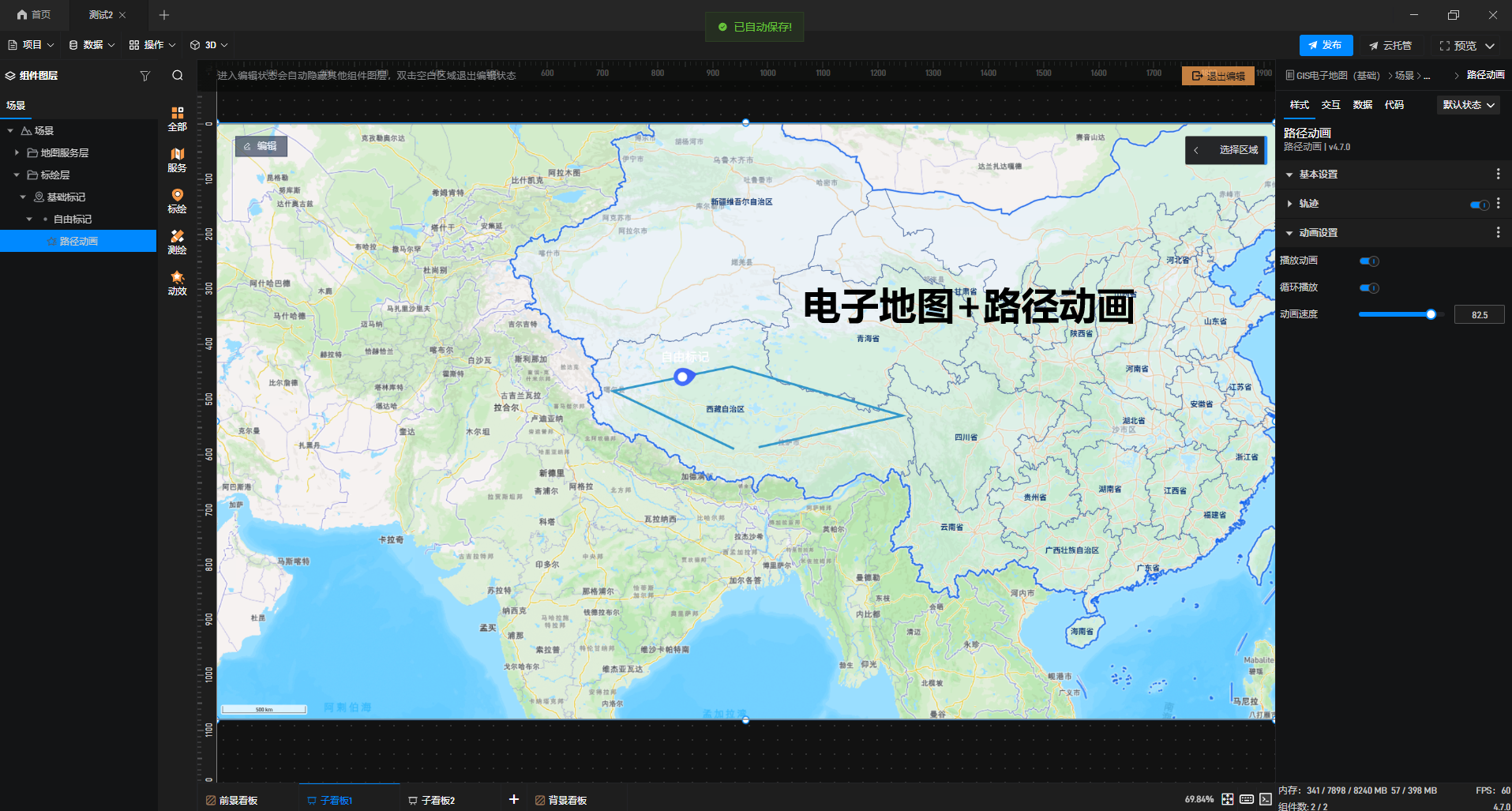Open the 默认状态 state dropdown

pyautogui.click(x=1468, y=104)
